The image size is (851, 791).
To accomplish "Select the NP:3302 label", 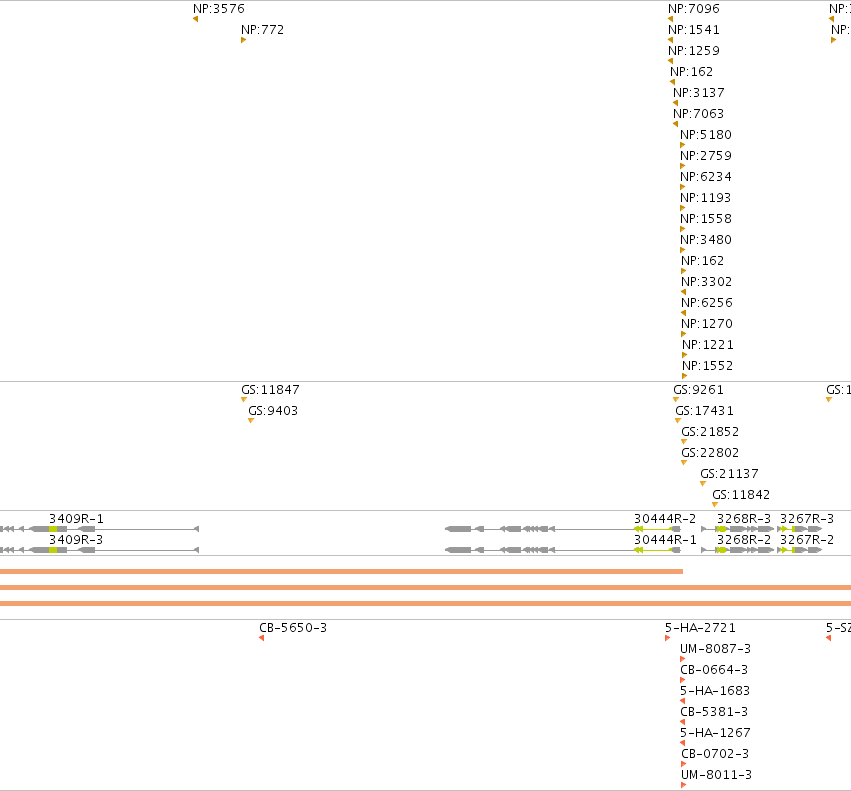I will tap(707, 282).
